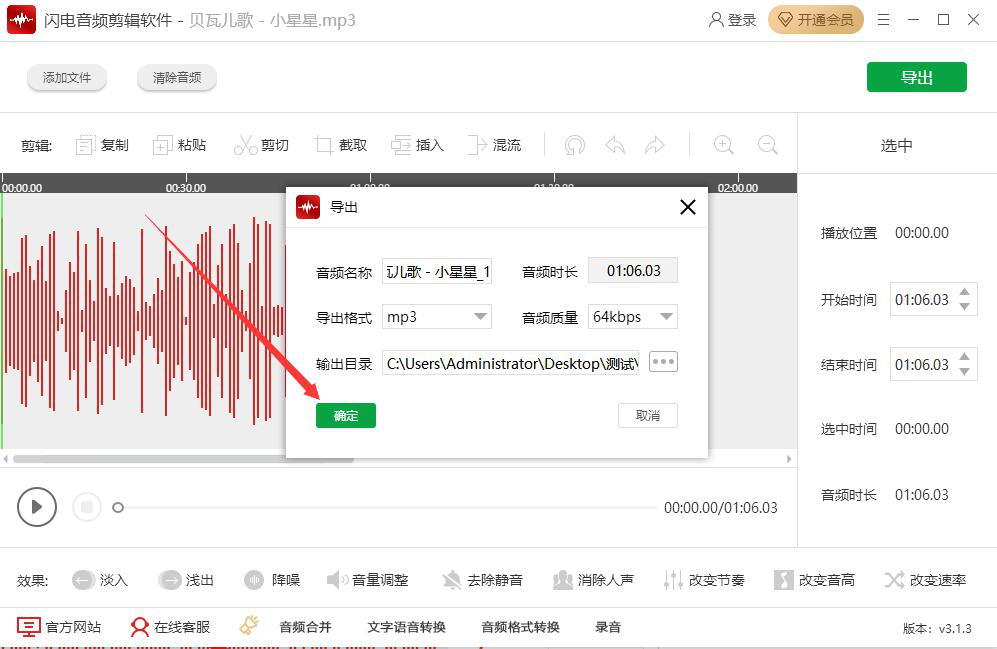
Task: Select Remove Silence (去除静音) effect
Action: click(483, 580)
